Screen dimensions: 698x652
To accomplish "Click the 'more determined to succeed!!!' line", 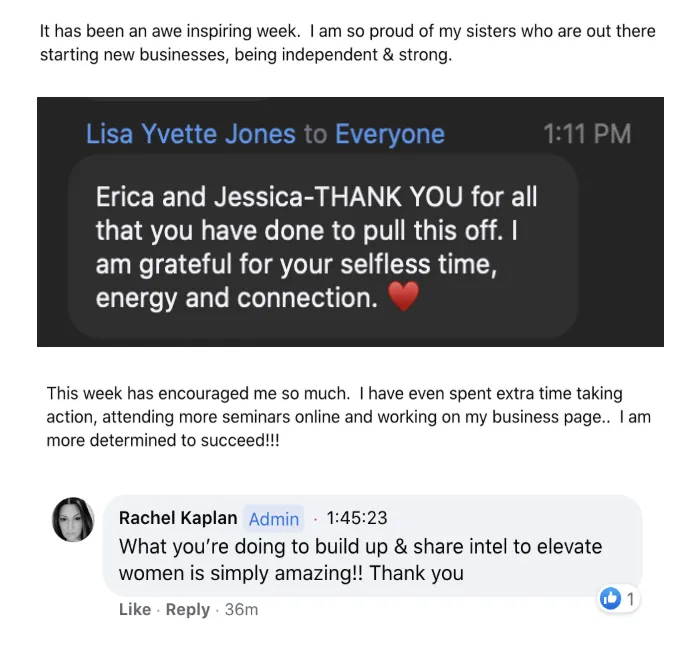I will pyautogui.click(x=163, y=440).
